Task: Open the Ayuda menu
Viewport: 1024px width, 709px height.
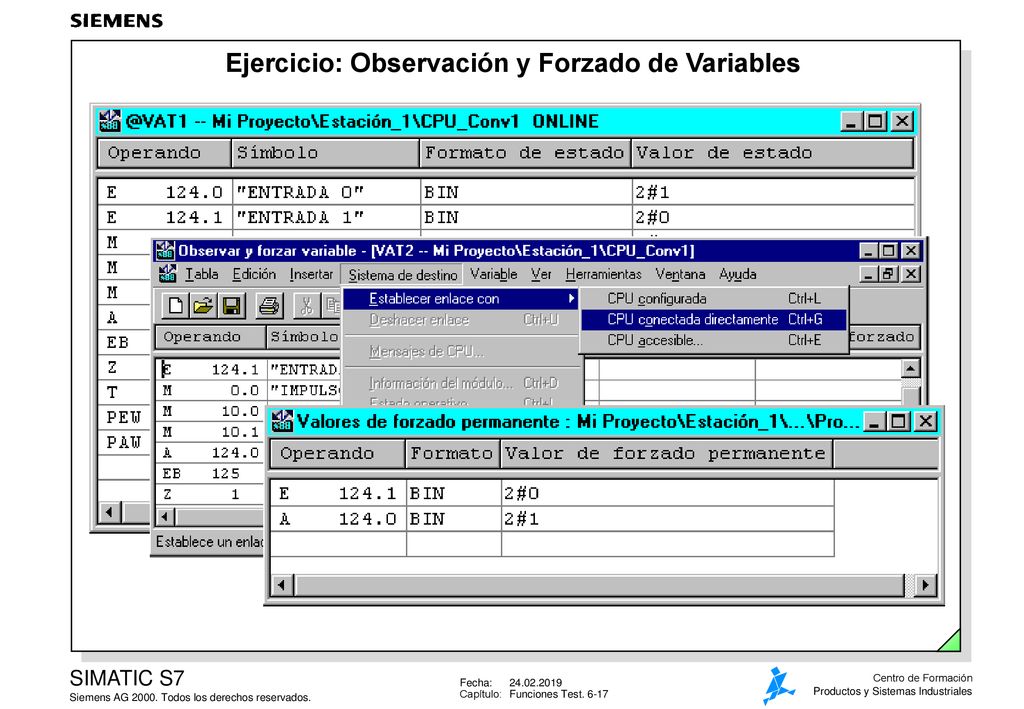Action: [x=738, y=274]
